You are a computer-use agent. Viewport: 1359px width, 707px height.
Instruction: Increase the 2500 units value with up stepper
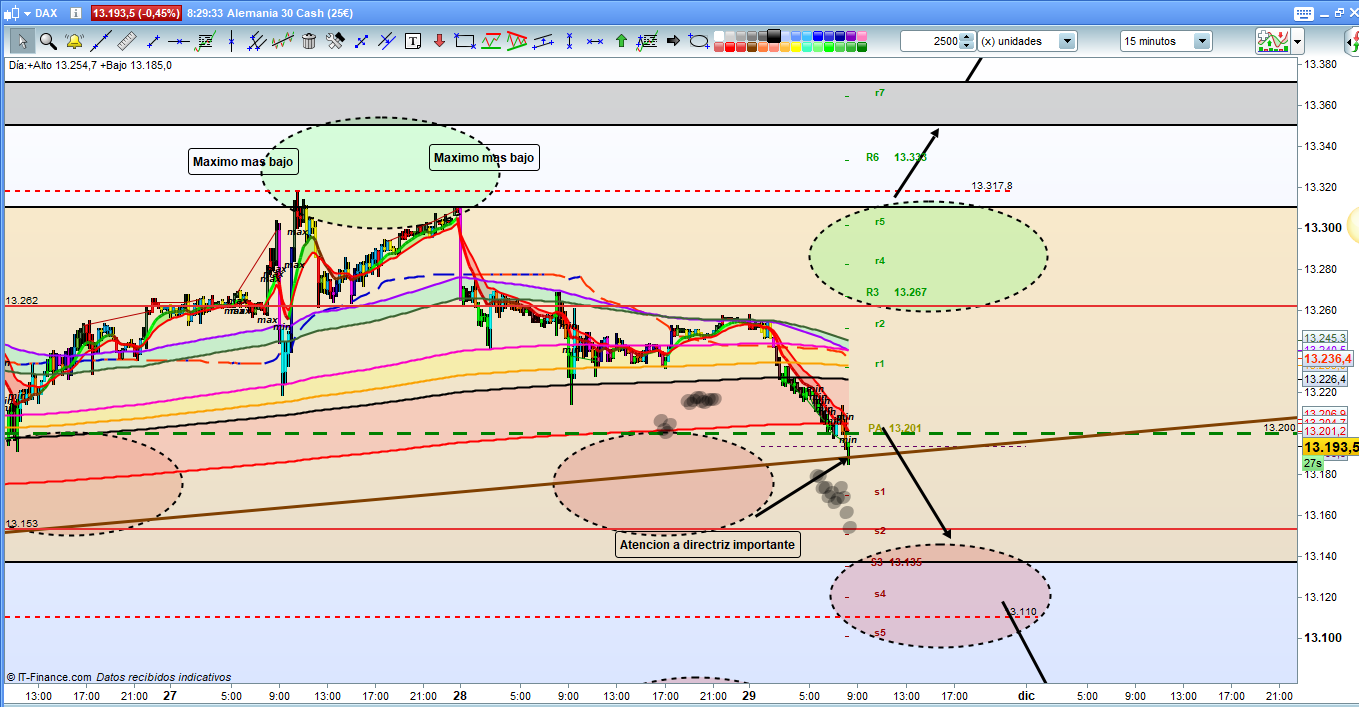[966, 37]
